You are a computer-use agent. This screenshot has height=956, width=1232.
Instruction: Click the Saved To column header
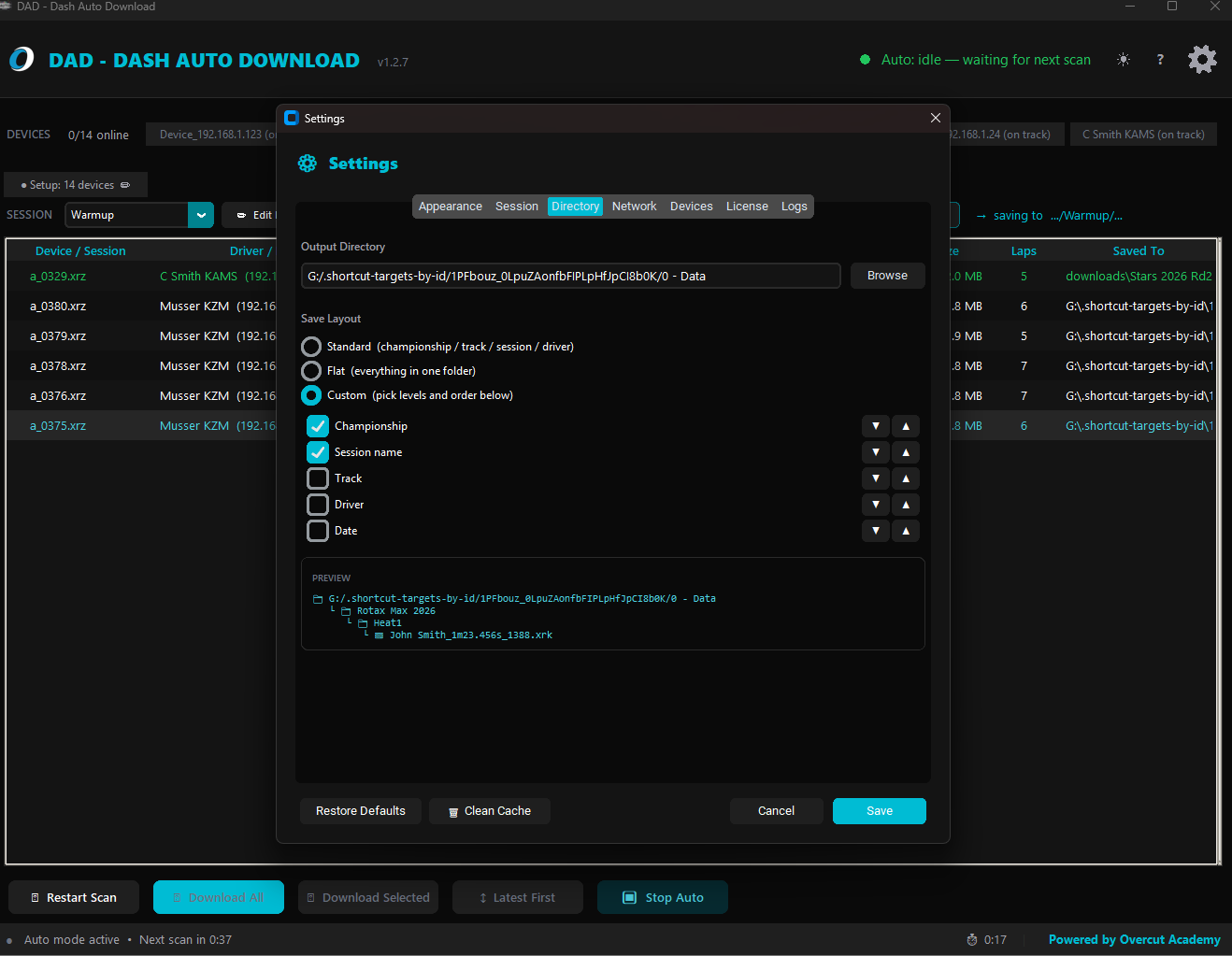1139,251
